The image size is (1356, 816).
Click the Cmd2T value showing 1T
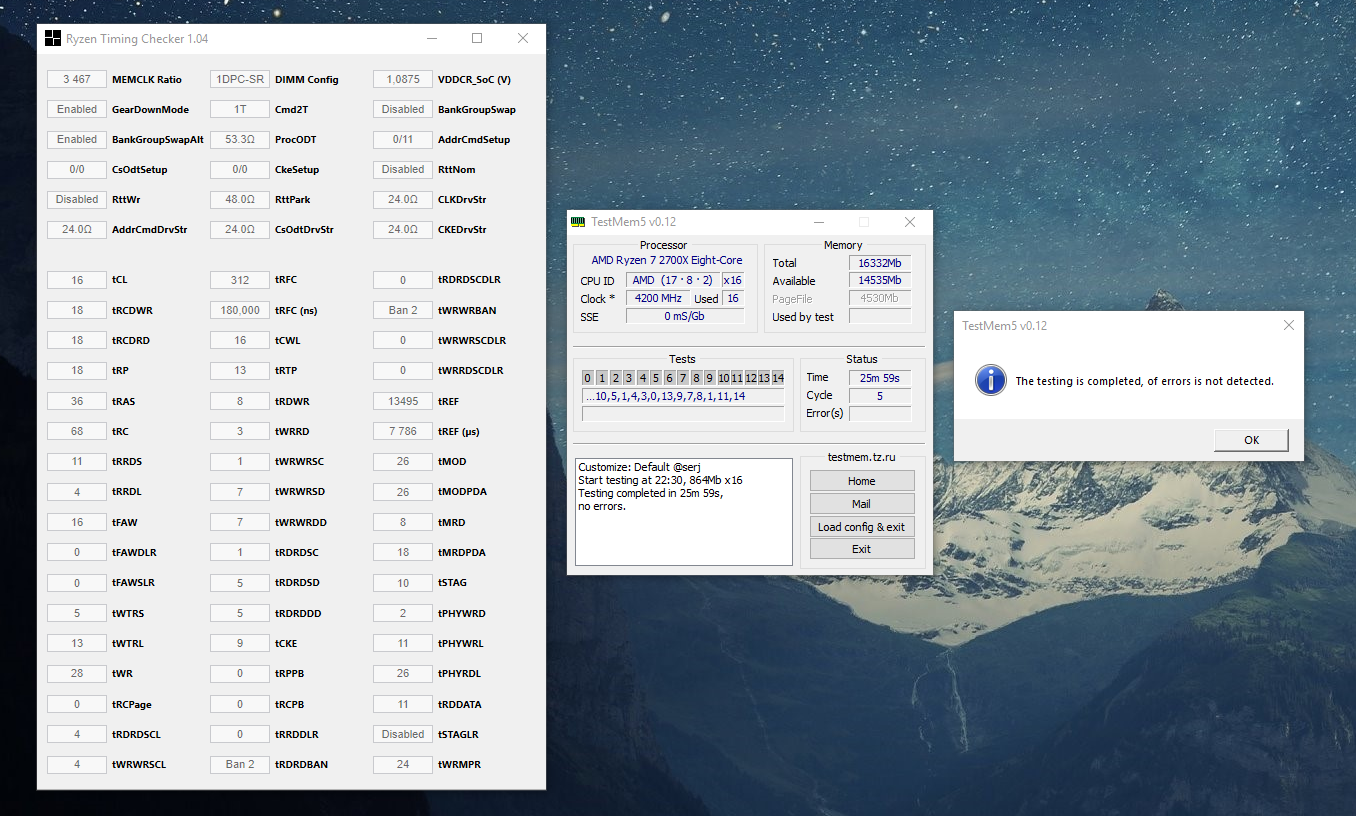[240, 110]
